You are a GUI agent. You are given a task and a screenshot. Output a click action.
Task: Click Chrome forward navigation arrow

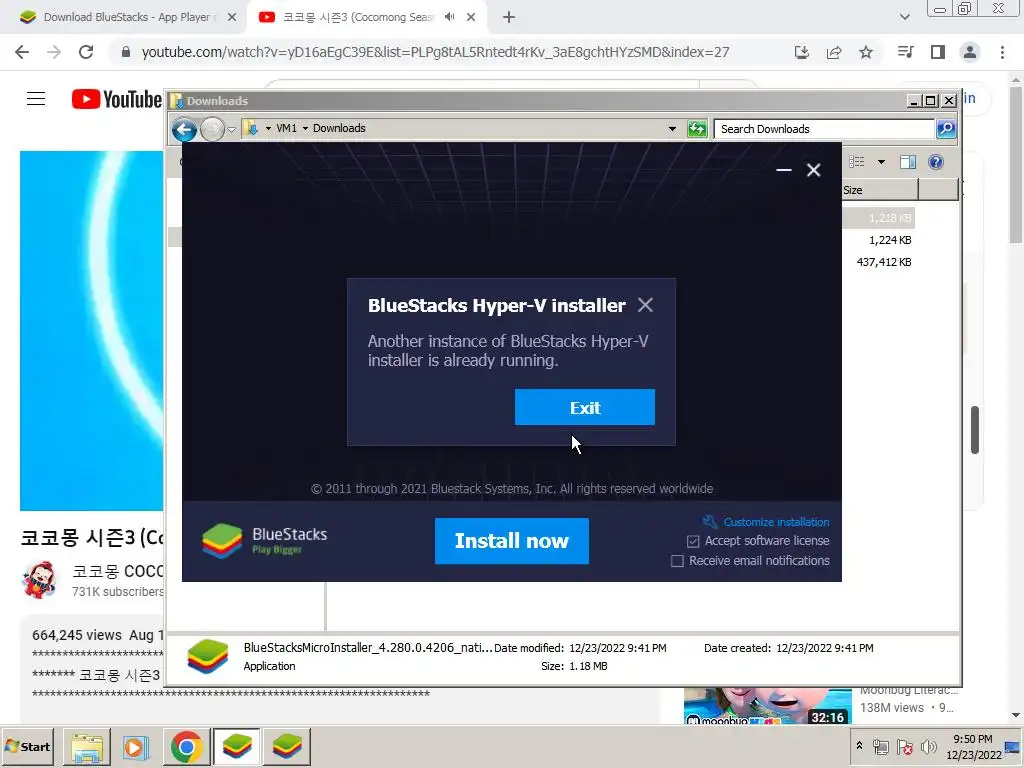54,52
